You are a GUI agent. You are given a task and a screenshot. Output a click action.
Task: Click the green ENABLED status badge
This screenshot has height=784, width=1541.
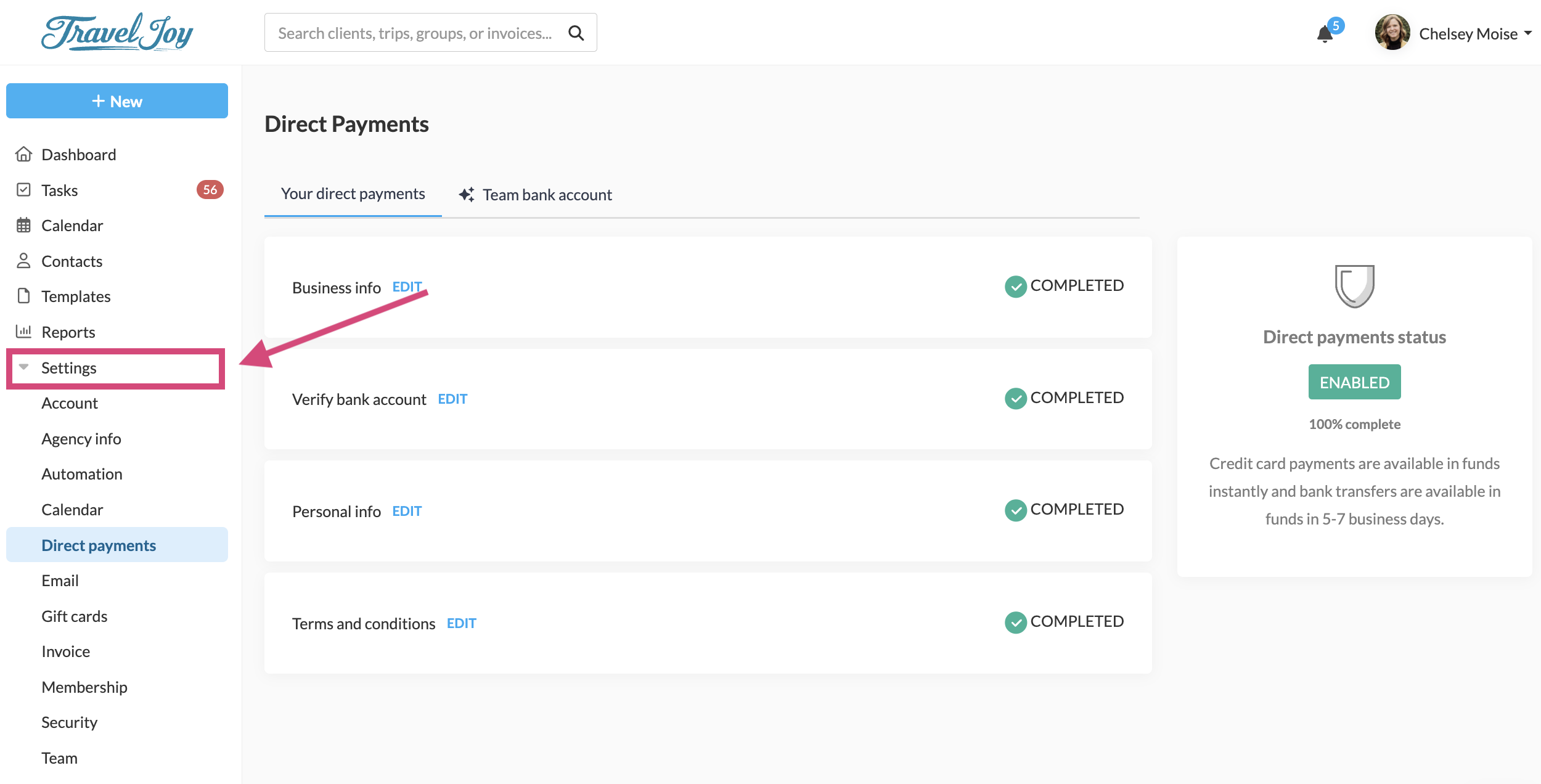(x=1354, y=382)
